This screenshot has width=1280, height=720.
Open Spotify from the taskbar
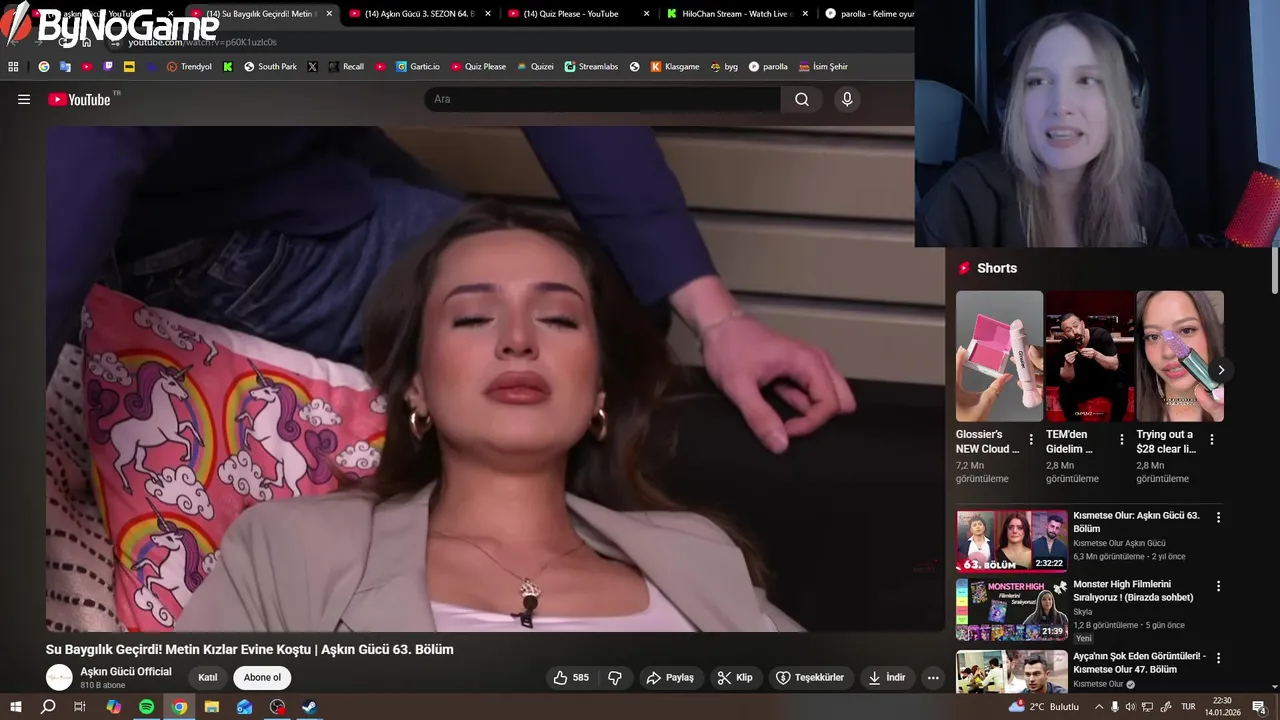point(146,707)
